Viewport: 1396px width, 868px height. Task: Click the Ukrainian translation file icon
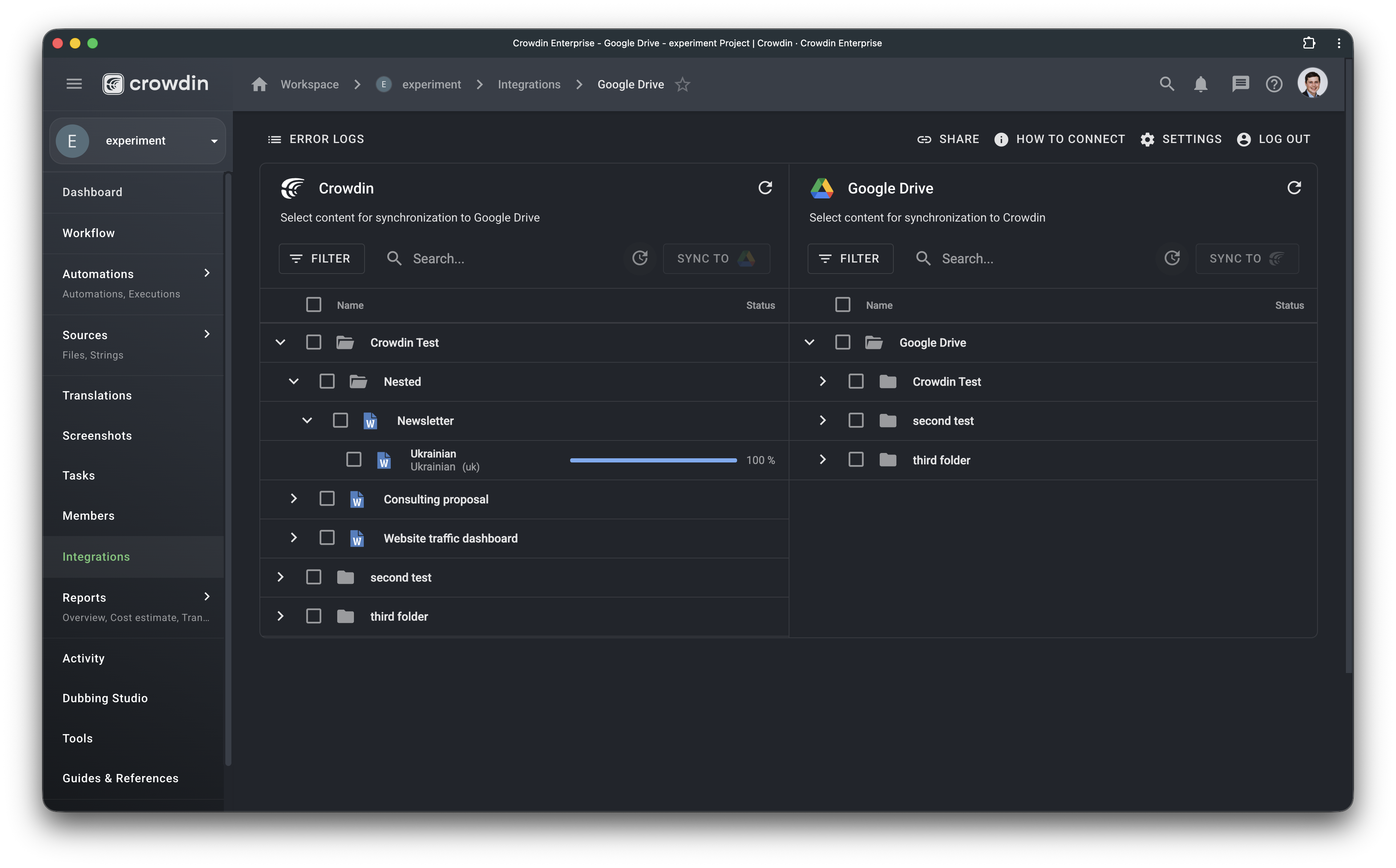[x=384, y=460]
